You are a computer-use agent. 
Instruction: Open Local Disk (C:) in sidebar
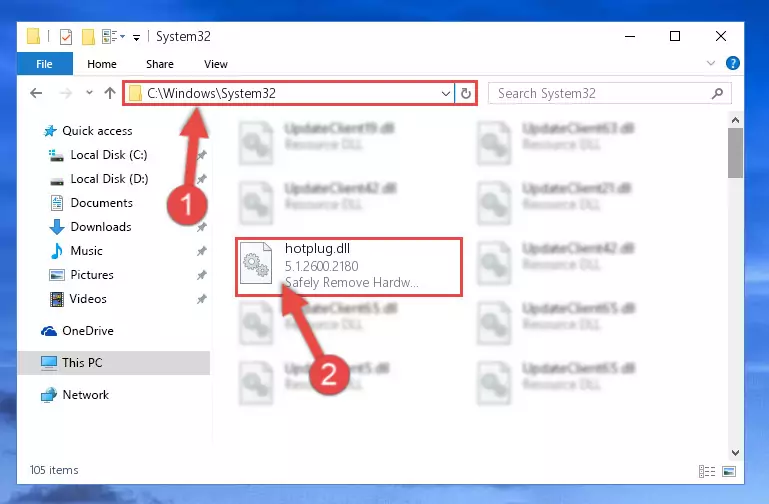(108, 155)
